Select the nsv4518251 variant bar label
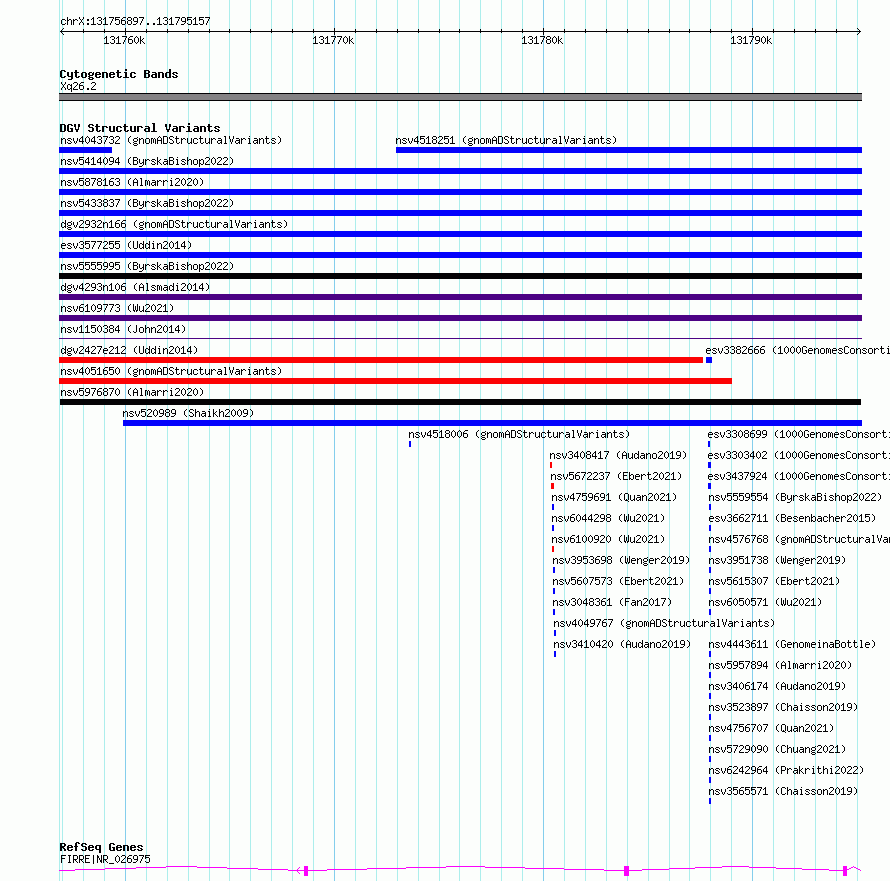The width and height of the screenshot is (890, 881). [506, 140]
